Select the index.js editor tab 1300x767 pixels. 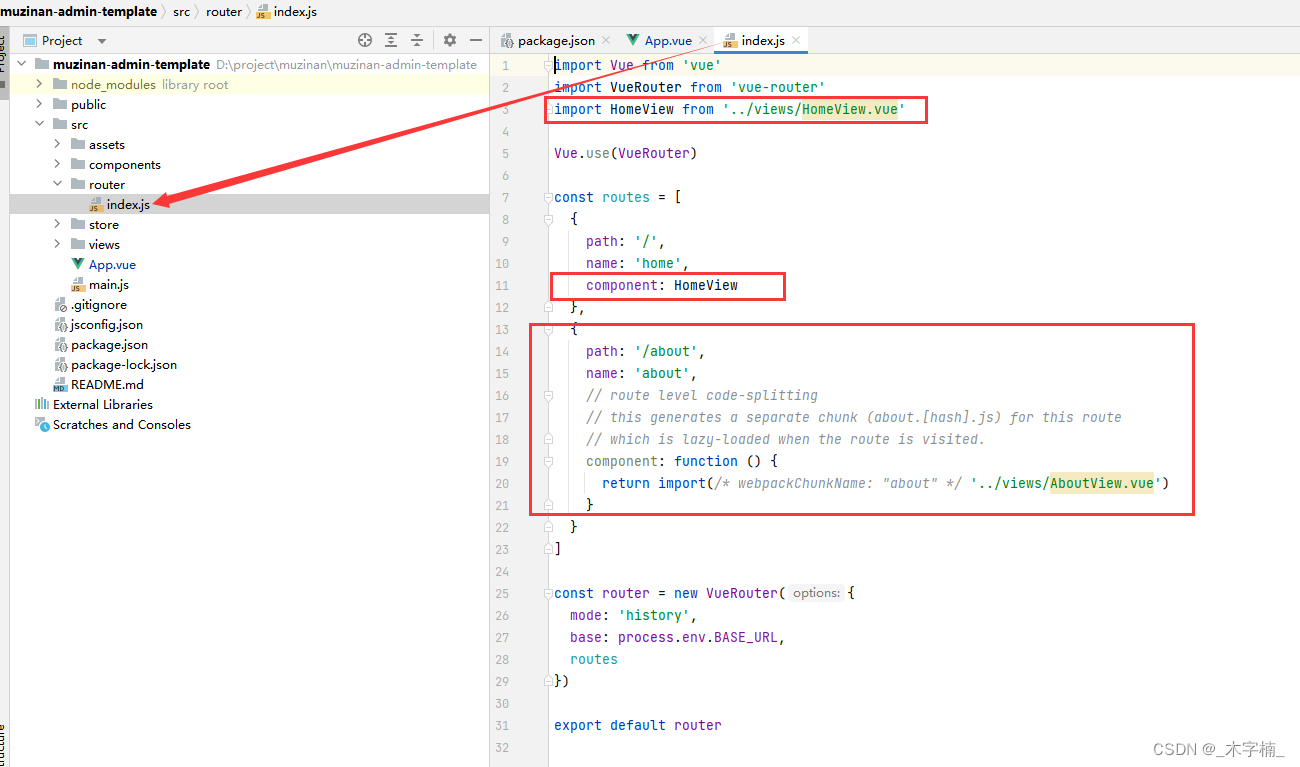click(x=763, y=41)
